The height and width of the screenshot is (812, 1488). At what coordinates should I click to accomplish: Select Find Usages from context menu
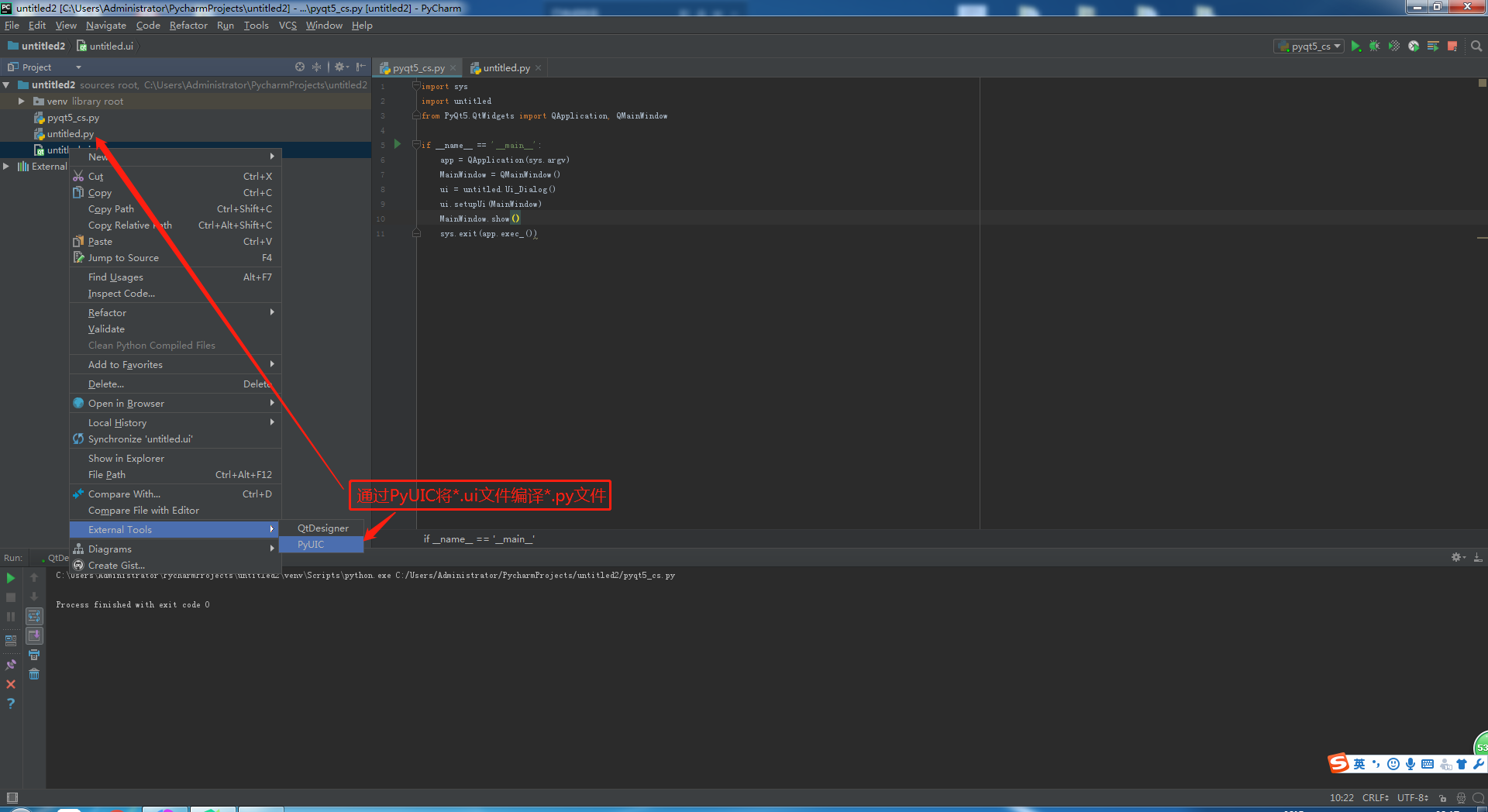pyautogui.click(x=175, y=277)
